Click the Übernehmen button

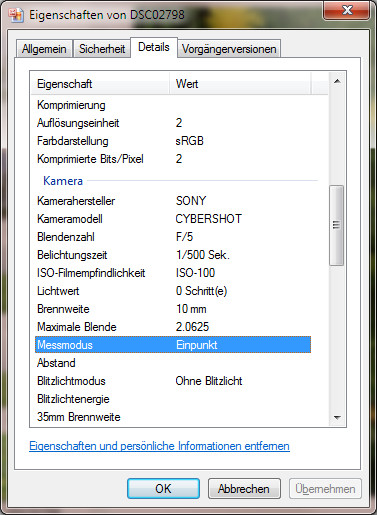coord(325,489)
